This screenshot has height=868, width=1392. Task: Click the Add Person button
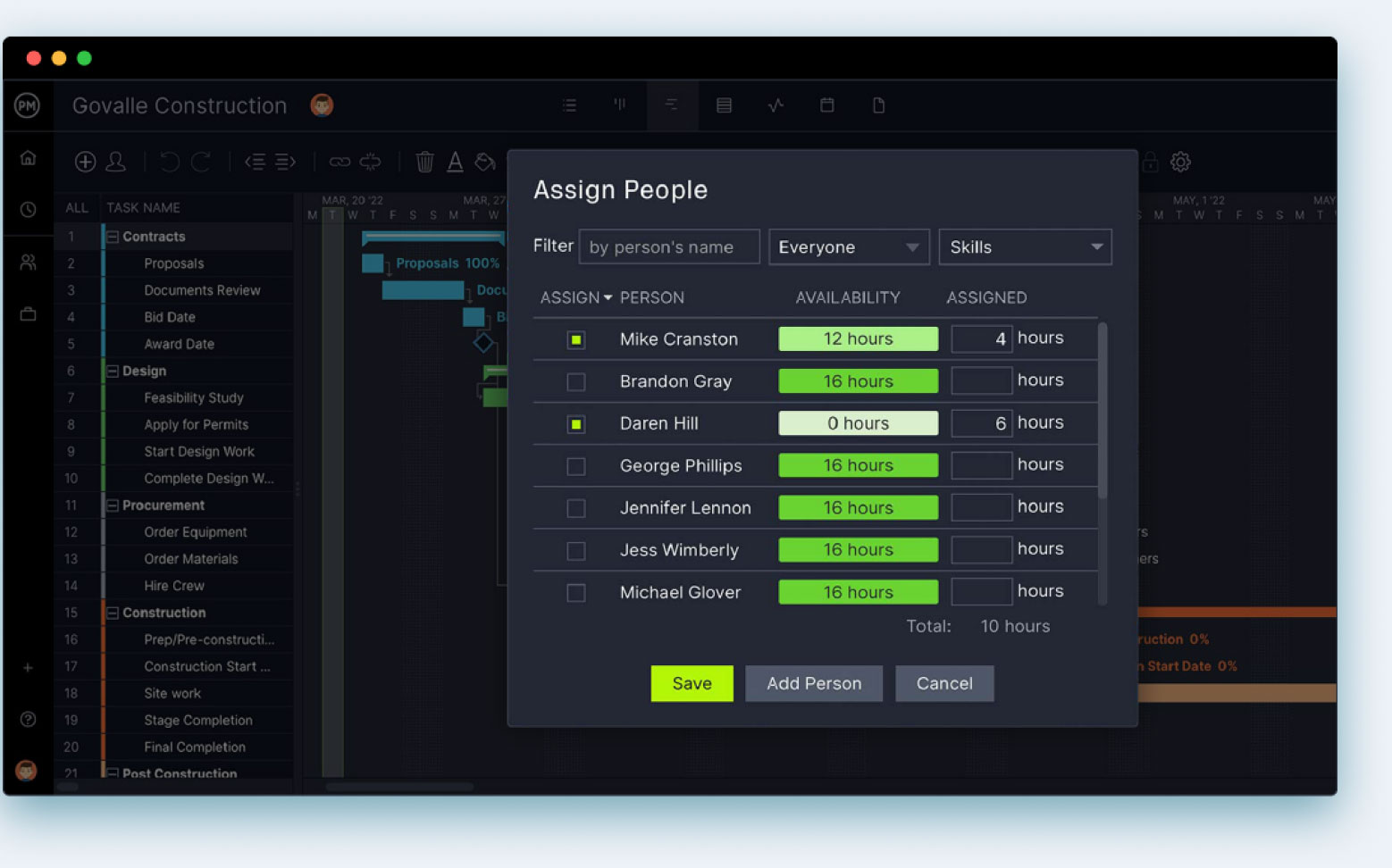pos(813,683)
